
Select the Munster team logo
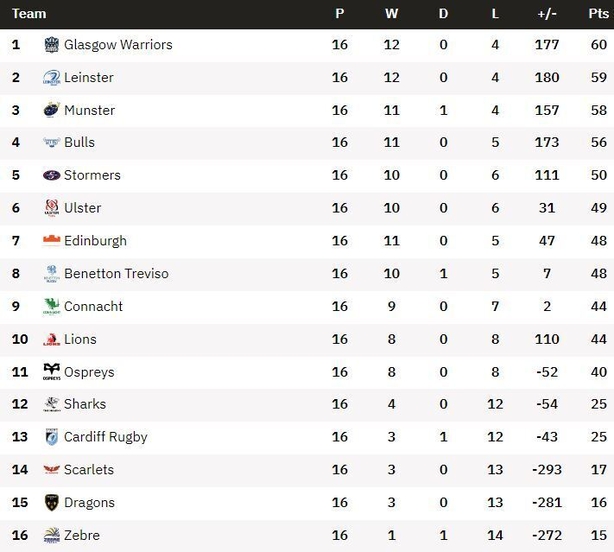51,110
